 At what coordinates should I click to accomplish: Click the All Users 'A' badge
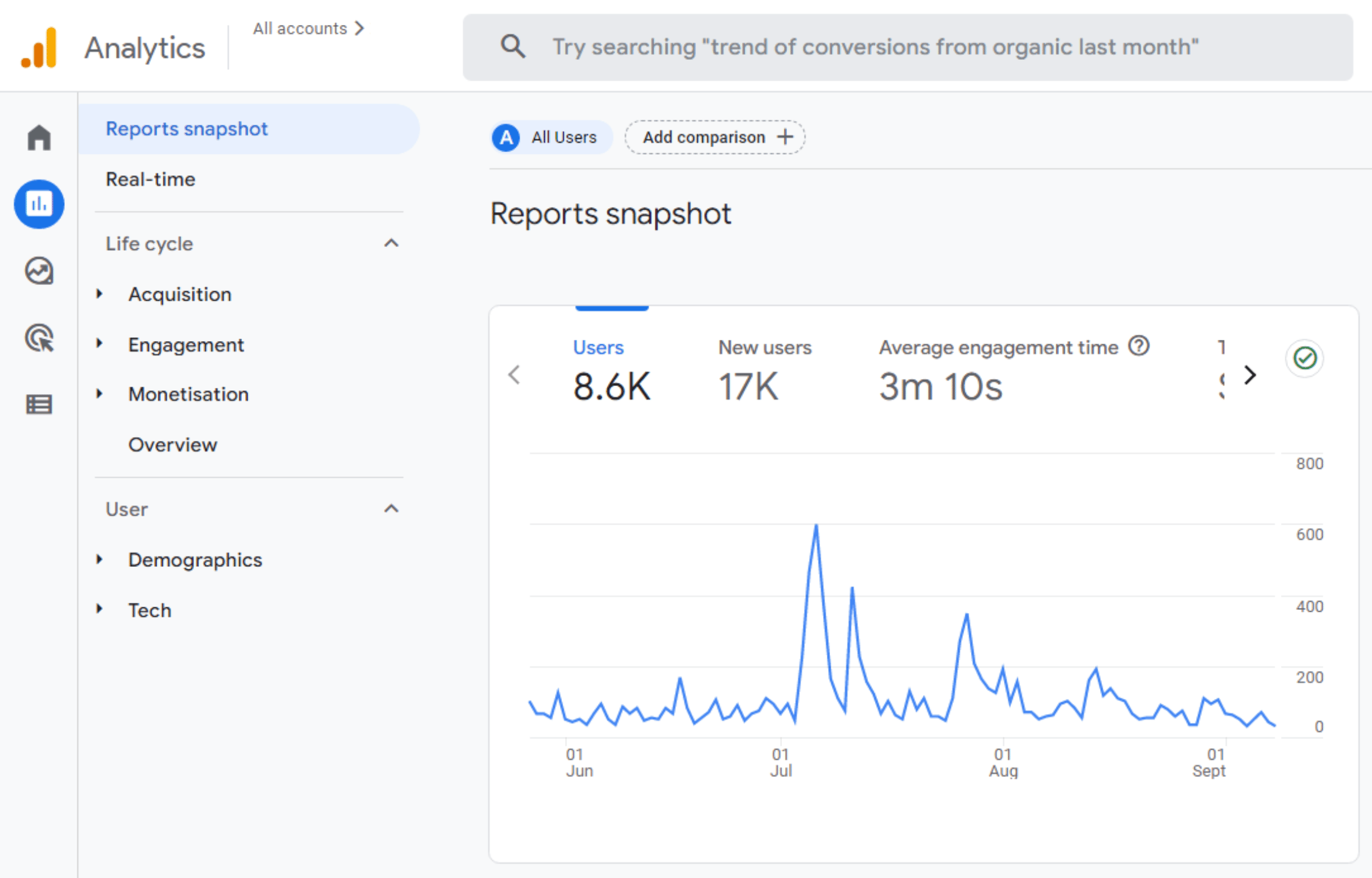506,137
